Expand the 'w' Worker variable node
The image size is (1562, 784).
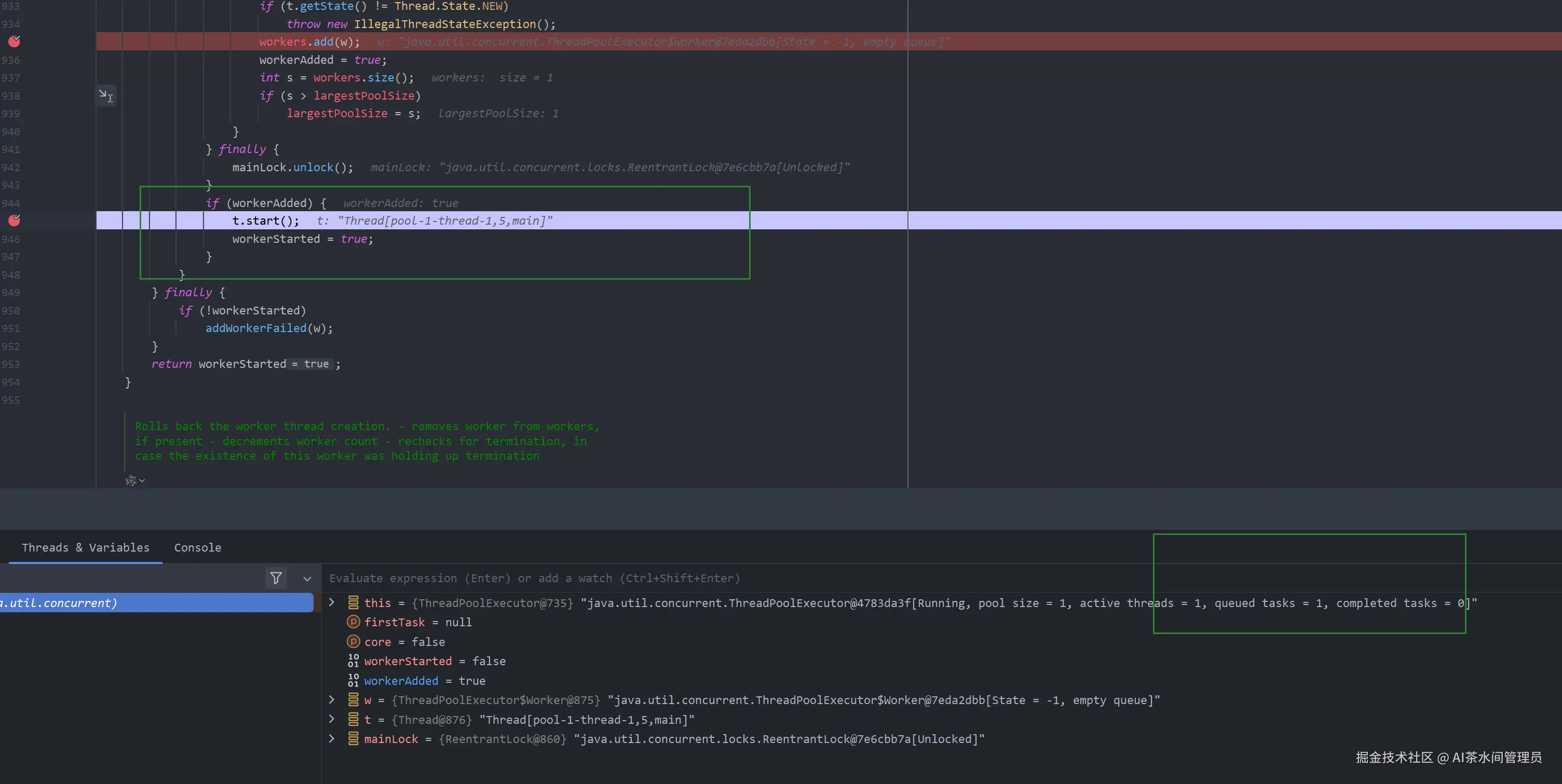coord(332,699)
